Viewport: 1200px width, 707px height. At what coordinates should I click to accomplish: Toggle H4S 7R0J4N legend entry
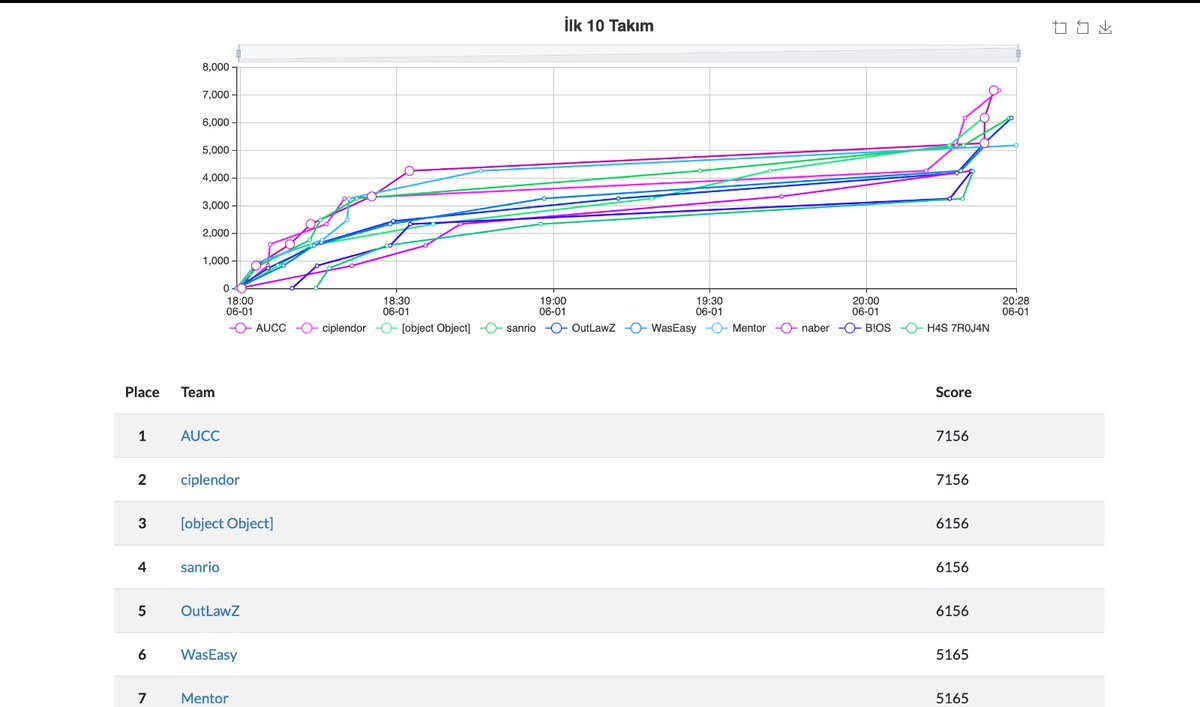coord(947,327)
